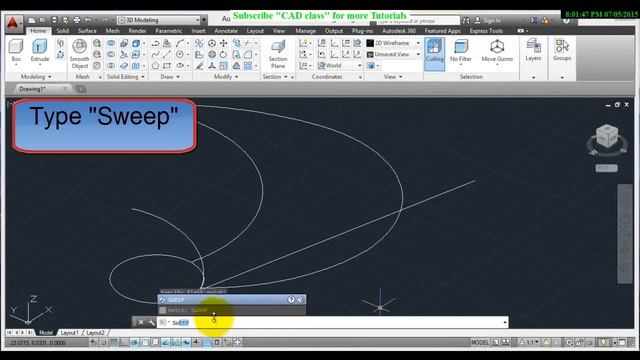This screenshot has width=640, height=360.
Task: Click the keyword search field
Action: pyautogui.click(x=417, y=20)
